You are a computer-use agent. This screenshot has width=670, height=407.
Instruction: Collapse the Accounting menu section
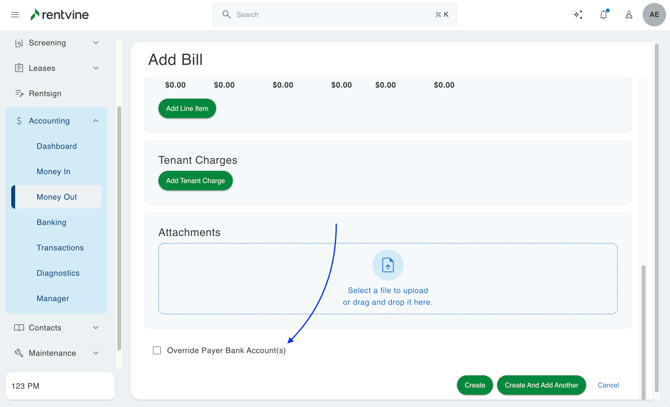click(x=96, y=121)
